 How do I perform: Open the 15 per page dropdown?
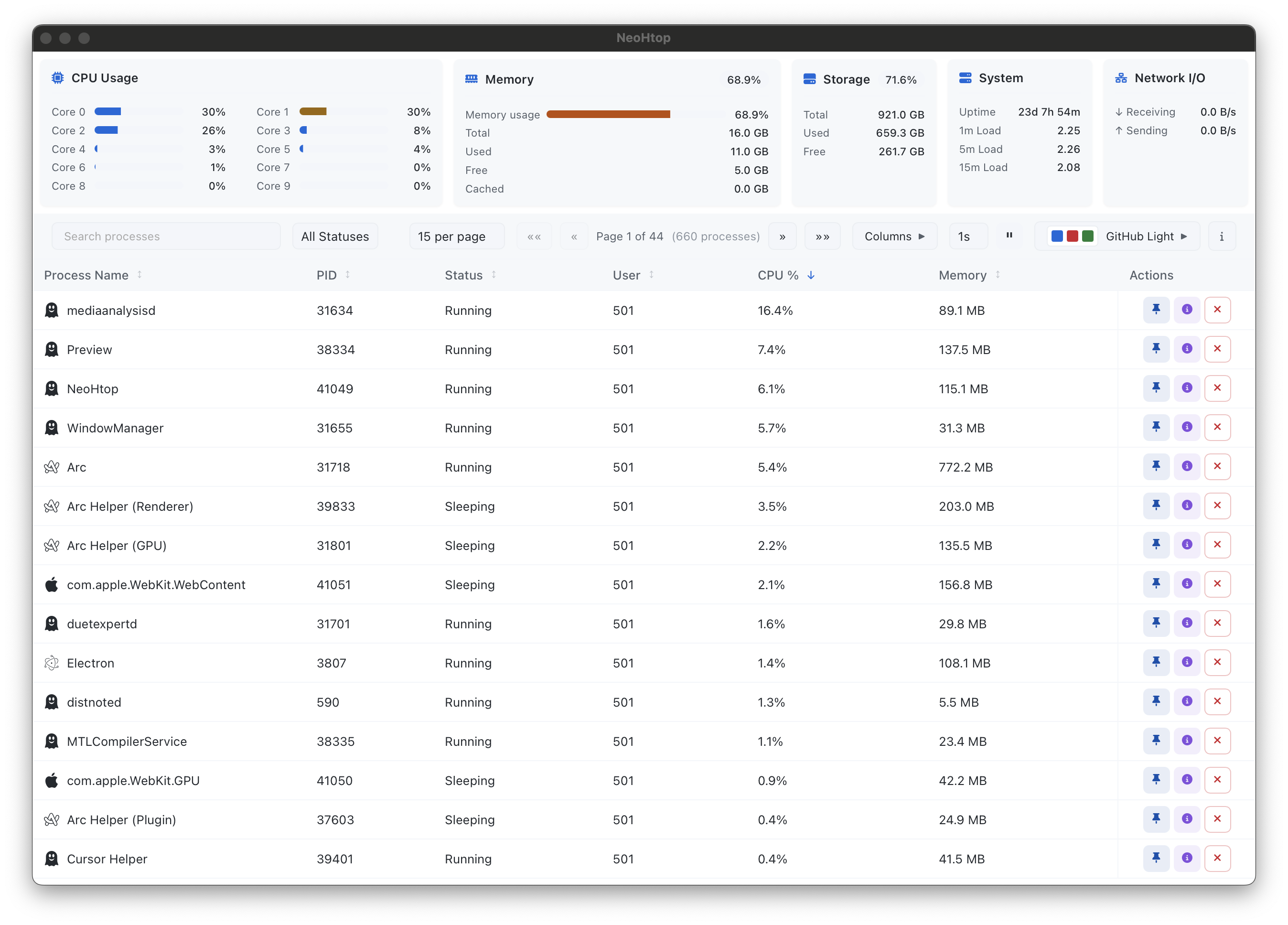[x=457, y=236]
